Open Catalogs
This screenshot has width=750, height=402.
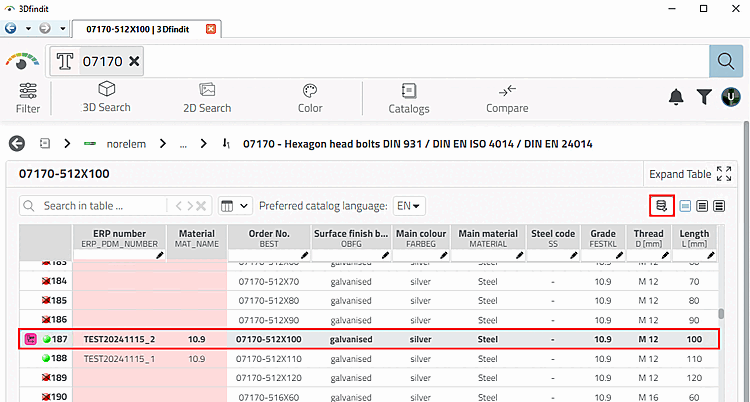coord(409,99)
